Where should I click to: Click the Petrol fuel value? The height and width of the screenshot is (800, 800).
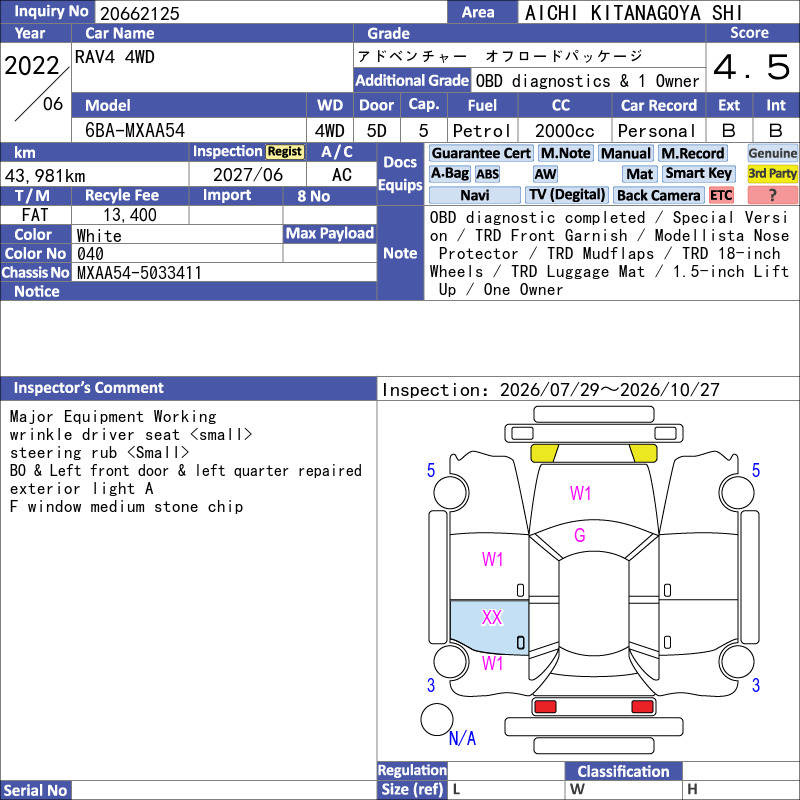coord(482,131)
